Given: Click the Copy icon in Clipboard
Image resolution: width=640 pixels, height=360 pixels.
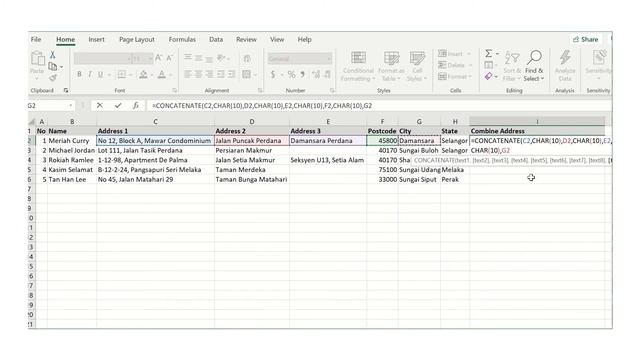Looking at the screenshot, I should pyautogui.click(x=53, y=66).
